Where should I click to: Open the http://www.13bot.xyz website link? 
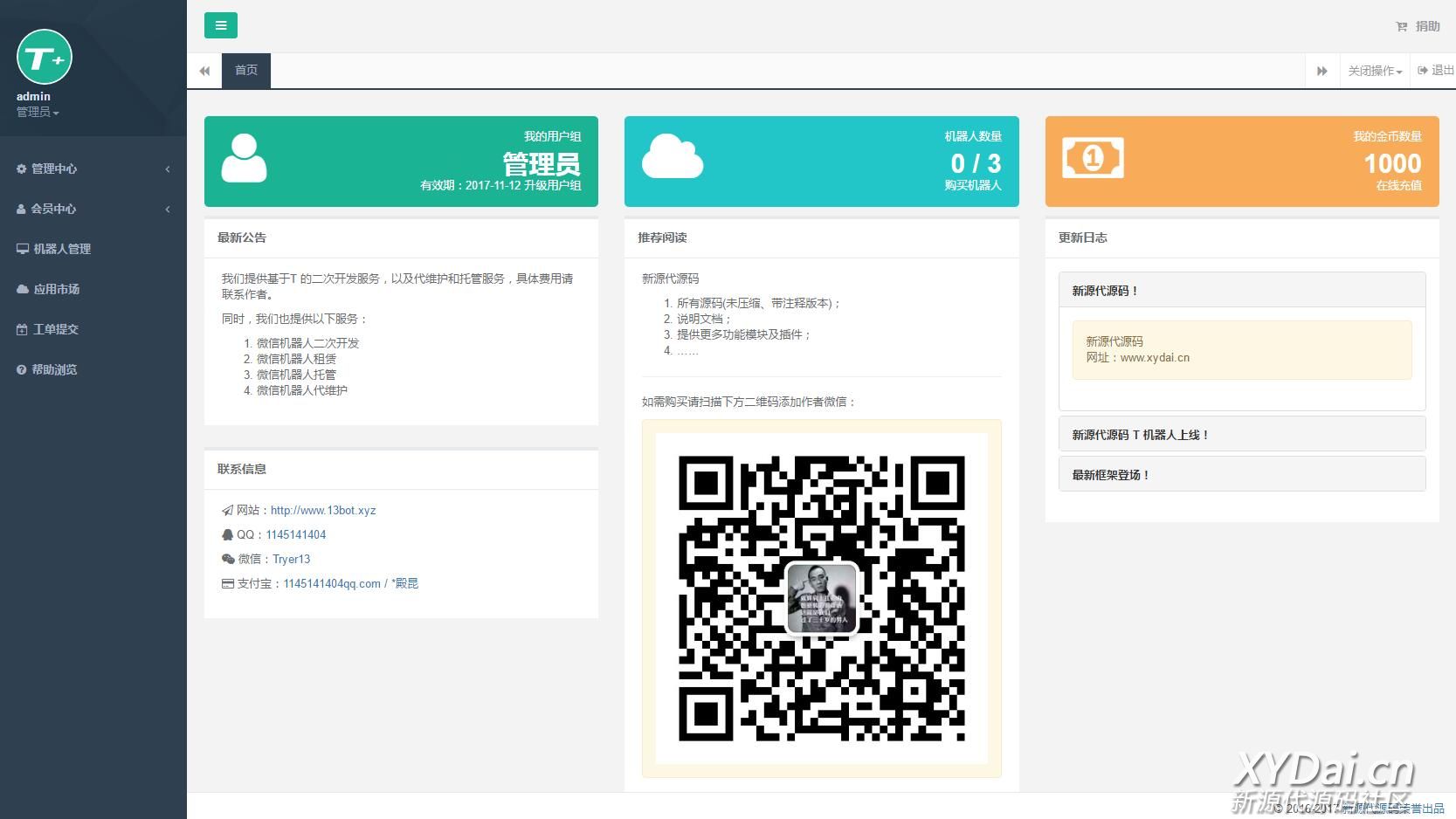click(323, 510)
